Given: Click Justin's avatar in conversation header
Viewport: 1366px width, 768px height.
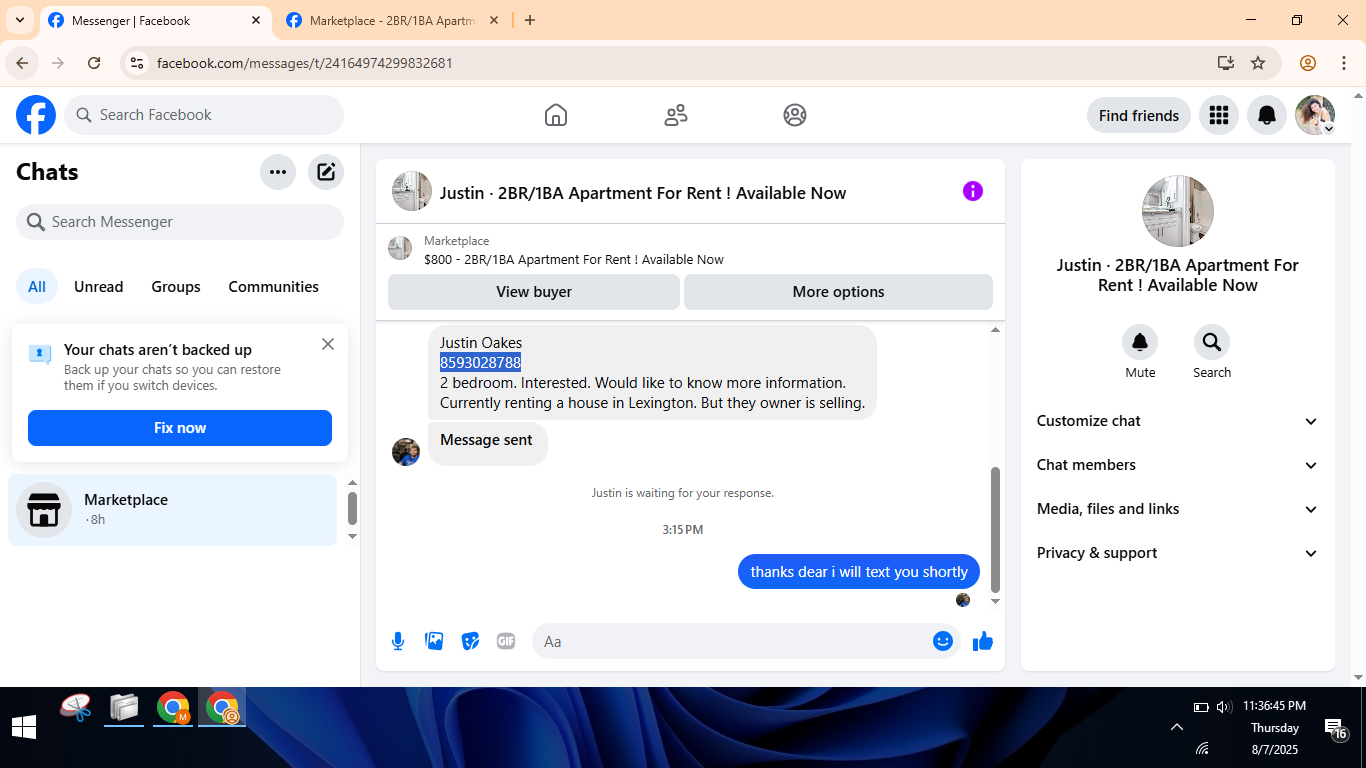Looking at the screenshot, I should pyautogui.click(x=412, y=191).
